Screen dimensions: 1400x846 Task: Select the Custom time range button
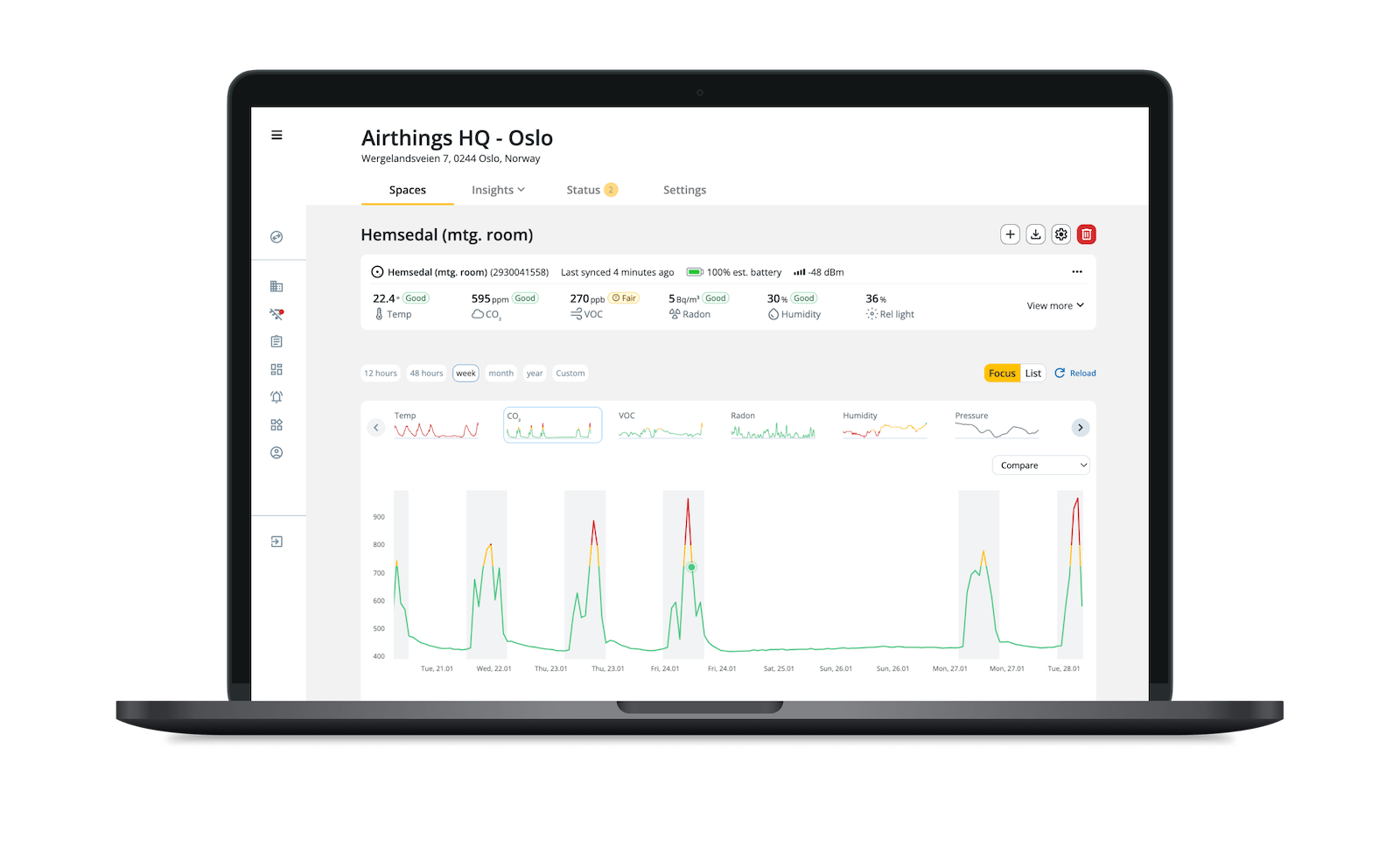[x=570, y=374]
